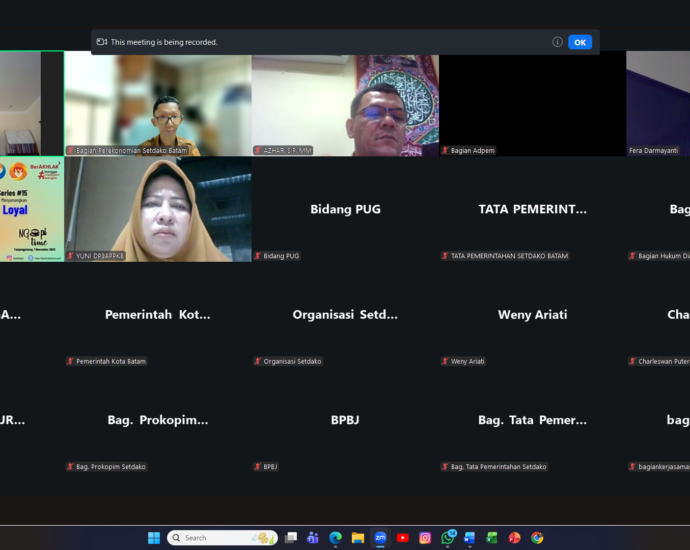Image resolution: width=690 pixels, height=550 pixels.
Task: Launch Microsoft Edge from taskbar
Action: click(335, 538)
